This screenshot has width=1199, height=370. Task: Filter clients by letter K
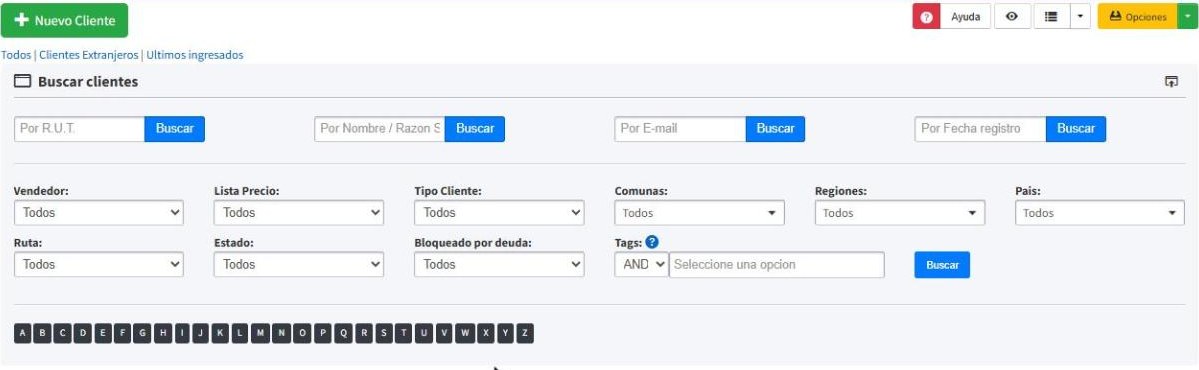click(x=220, y=333)
